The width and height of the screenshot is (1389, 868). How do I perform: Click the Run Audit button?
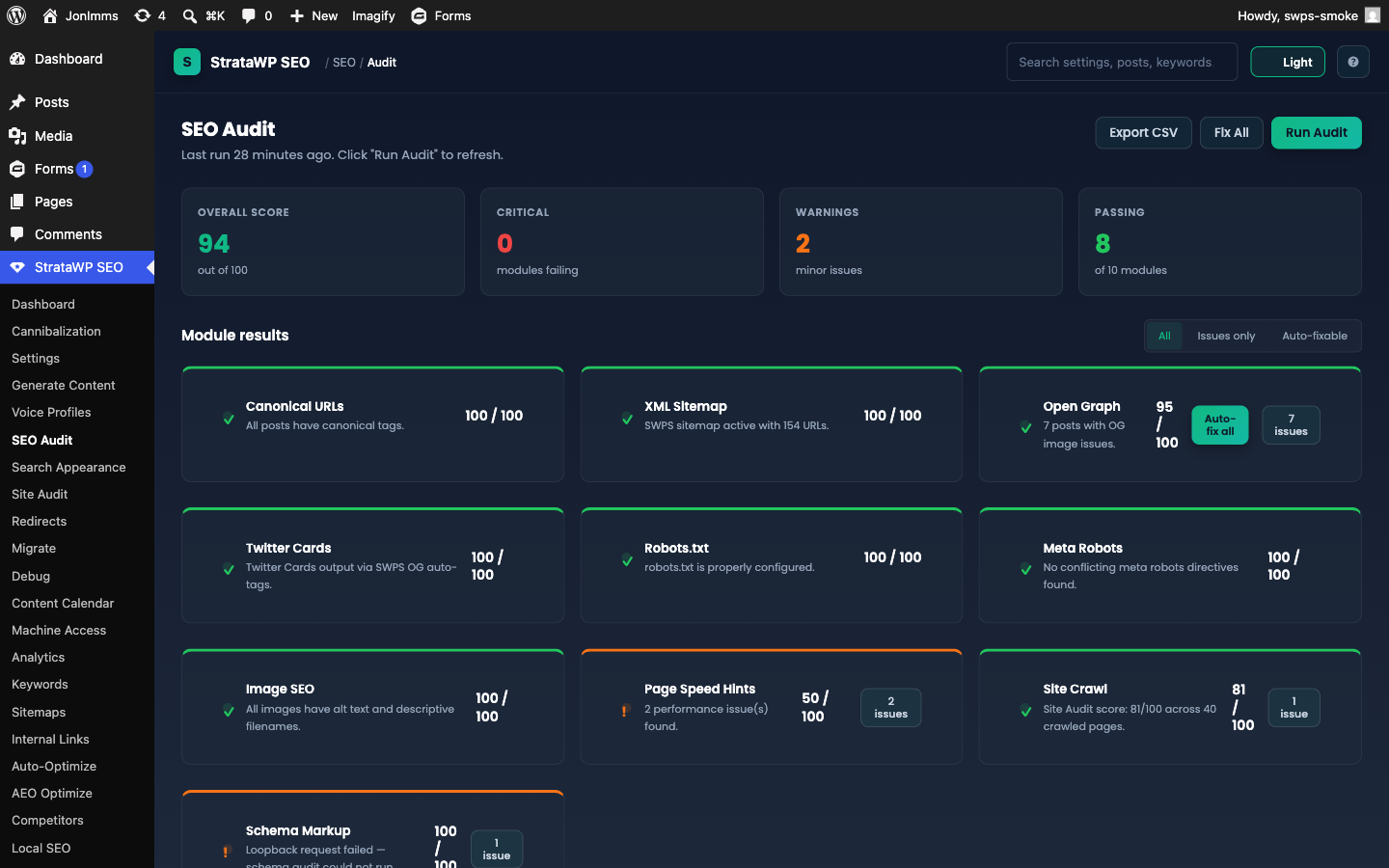[1317, 133]
